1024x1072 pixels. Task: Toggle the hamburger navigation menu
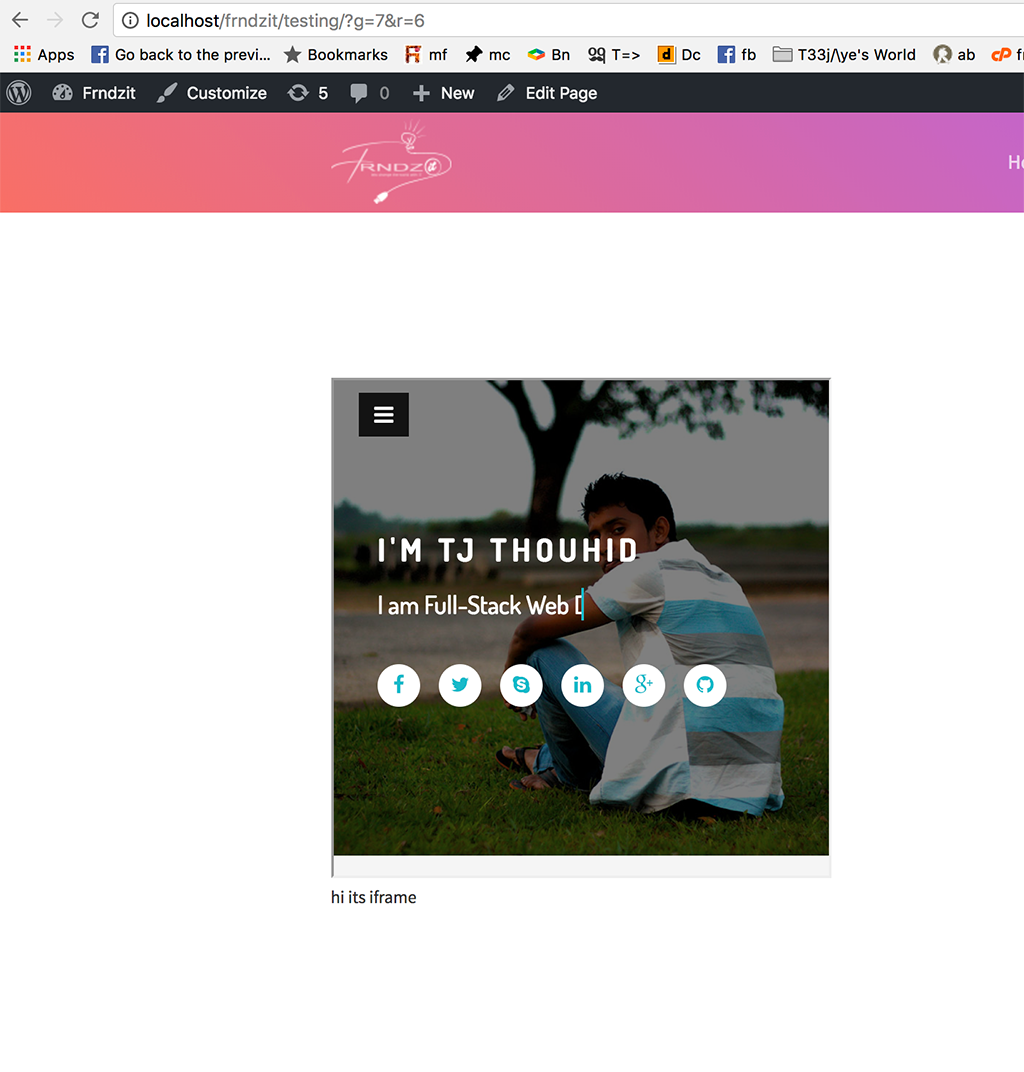tap(383, 414)
